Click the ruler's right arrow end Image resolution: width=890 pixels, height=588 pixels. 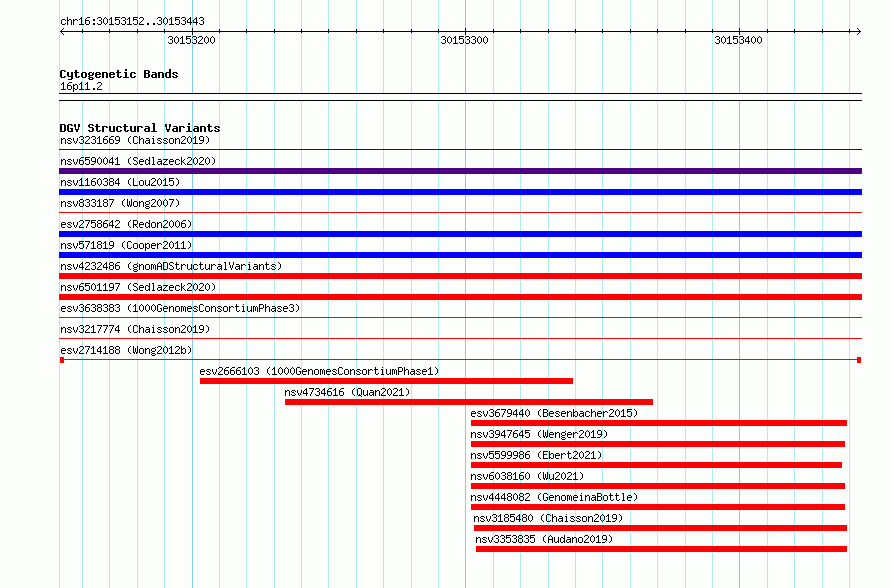(859, 32)
